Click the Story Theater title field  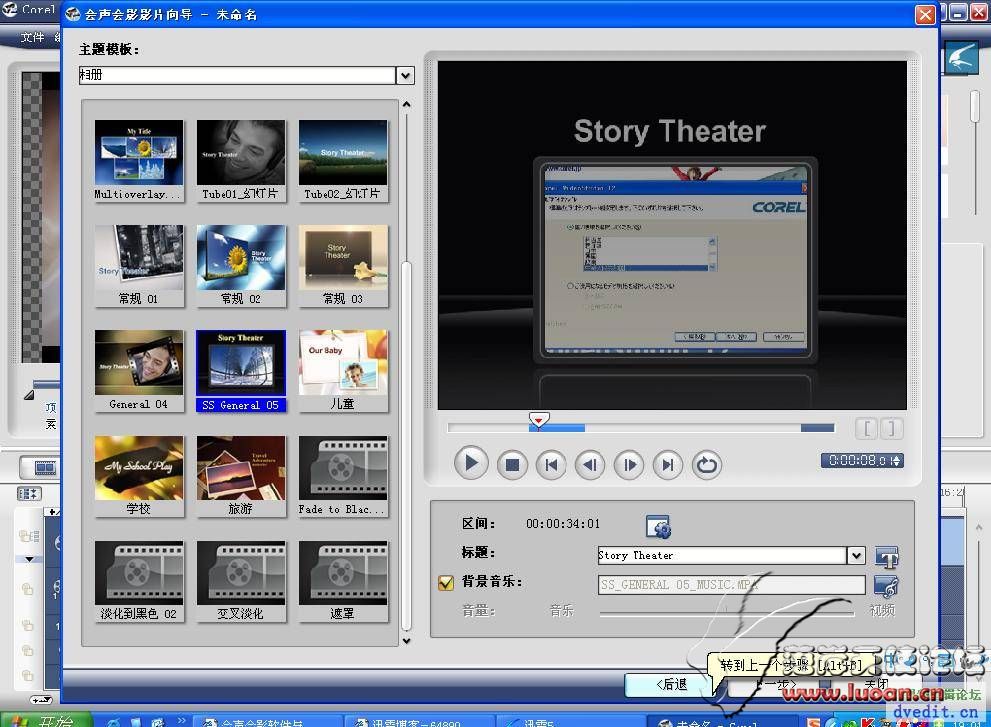click(x=722, y=556)
